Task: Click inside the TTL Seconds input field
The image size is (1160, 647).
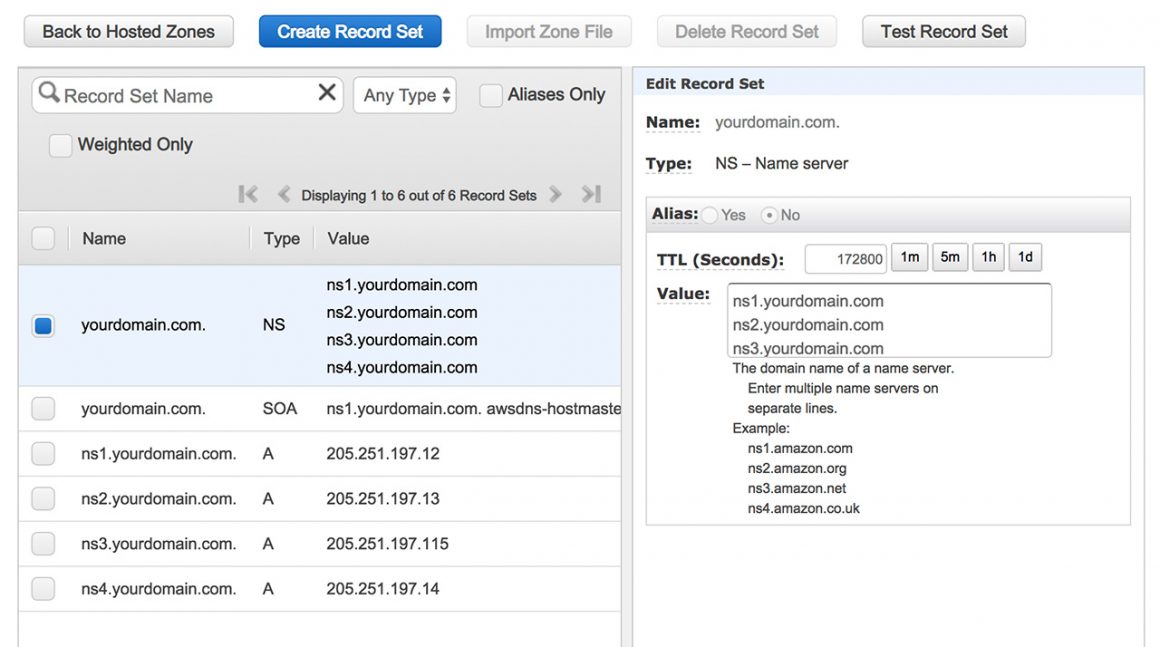Action: [x=845, y=258]
